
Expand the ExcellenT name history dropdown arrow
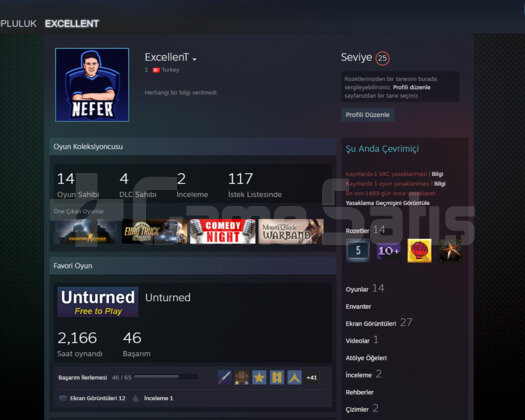pos(195,59)
